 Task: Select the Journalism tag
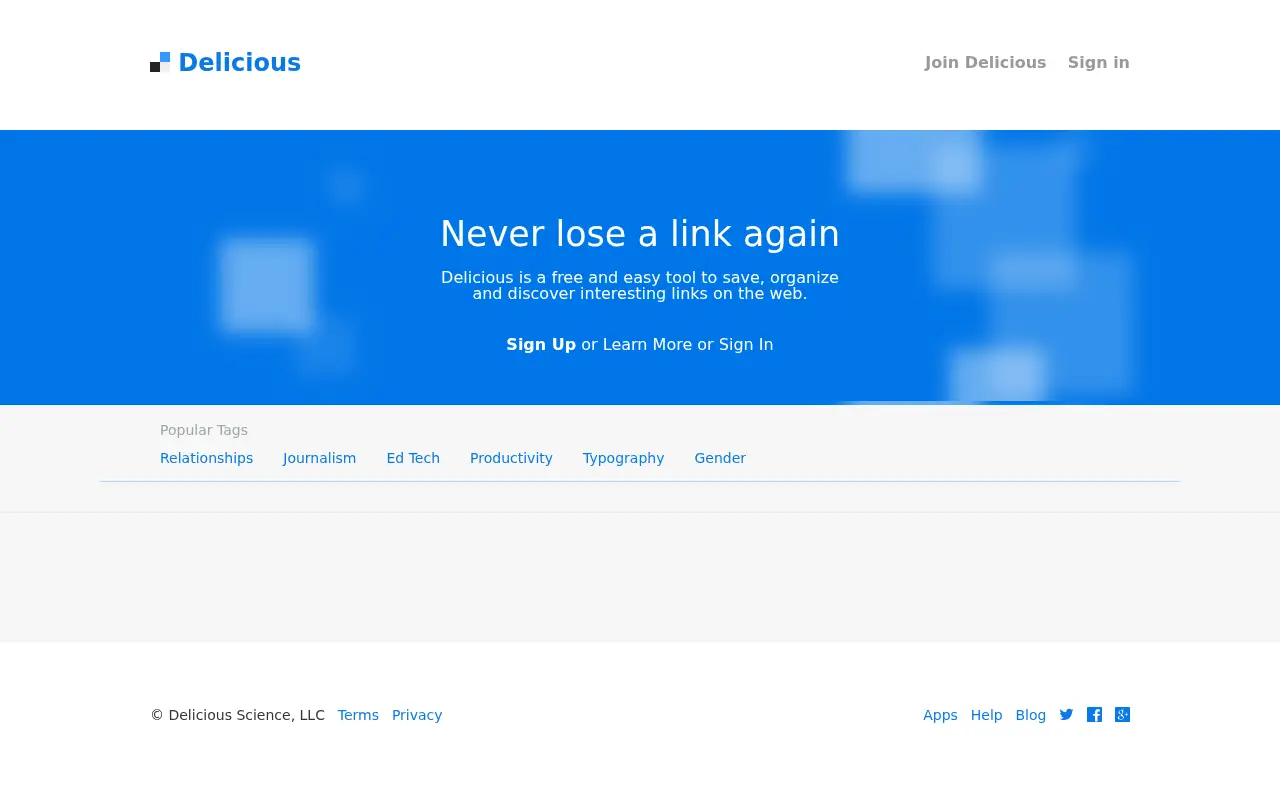(319, 458)
